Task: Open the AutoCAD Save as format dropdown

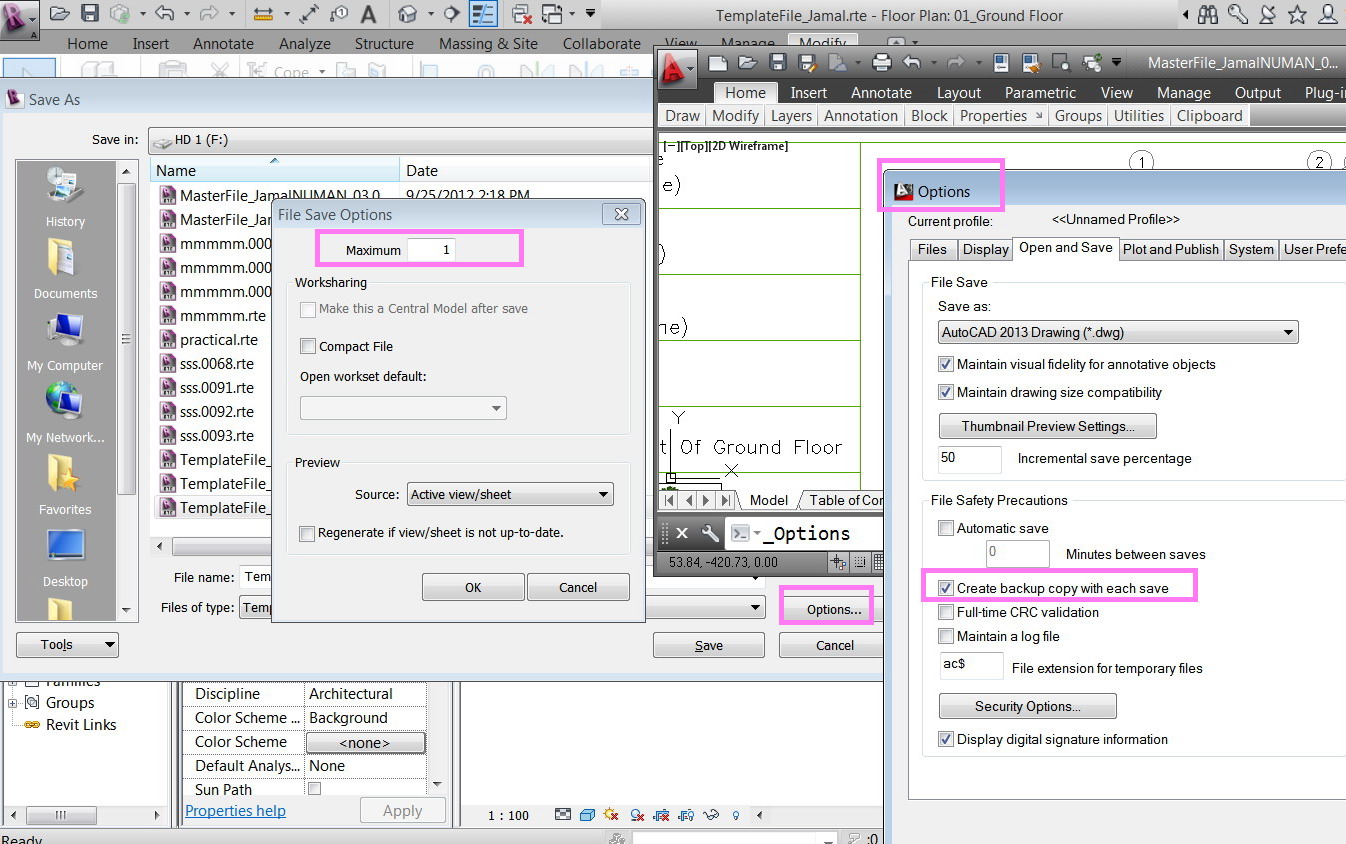Action: tap(1117, 332)
